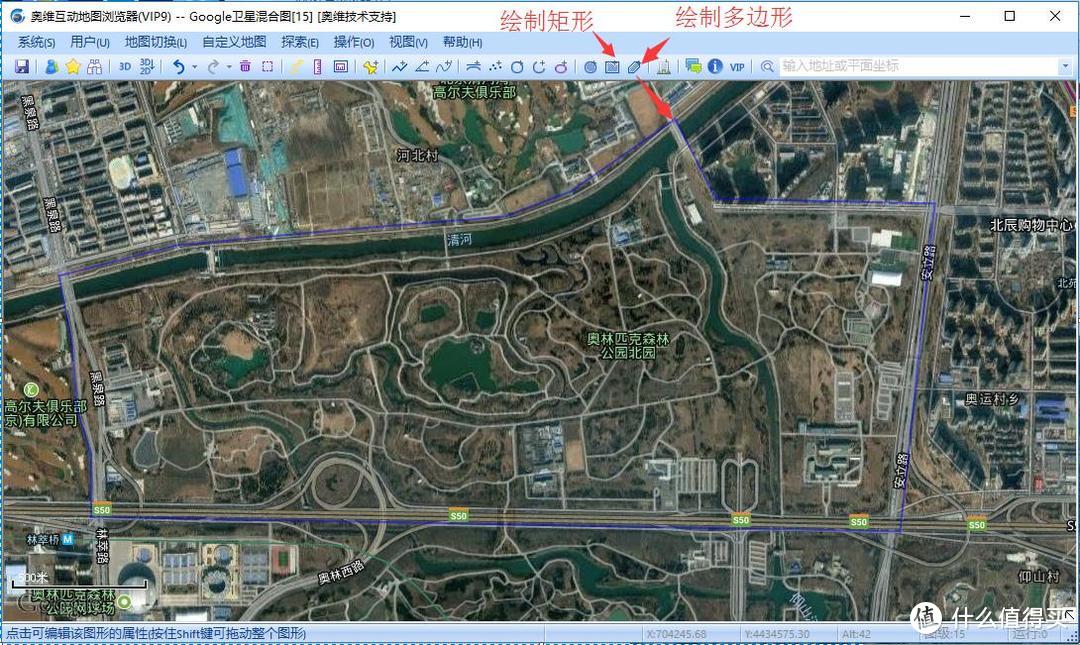Open the 操作(O) menu
This screenshot has height=645, width=1080.
click(x=354, y=42)
